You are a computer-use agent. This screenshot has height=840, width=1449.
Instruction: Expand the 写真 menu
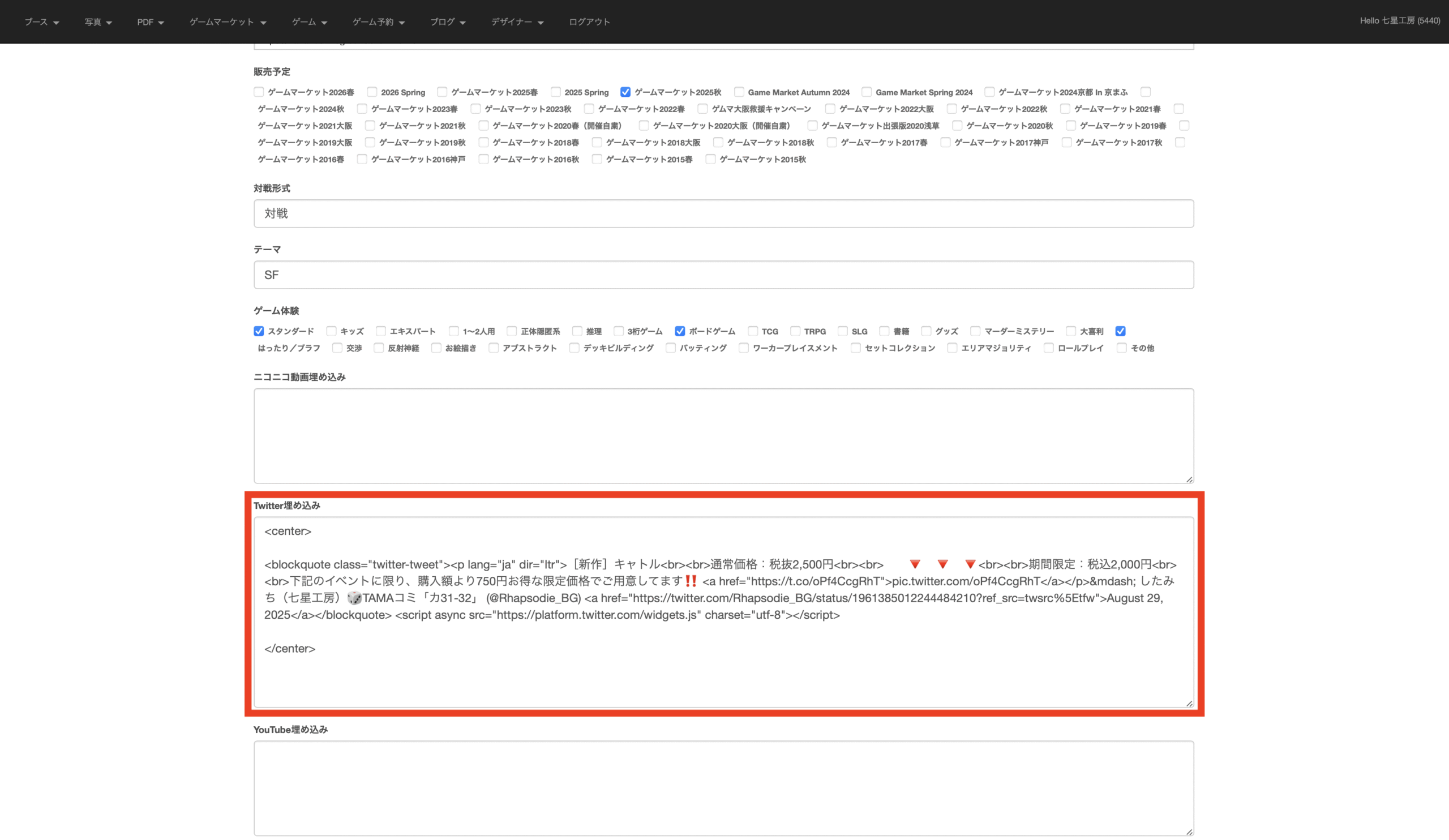[98, 22]
